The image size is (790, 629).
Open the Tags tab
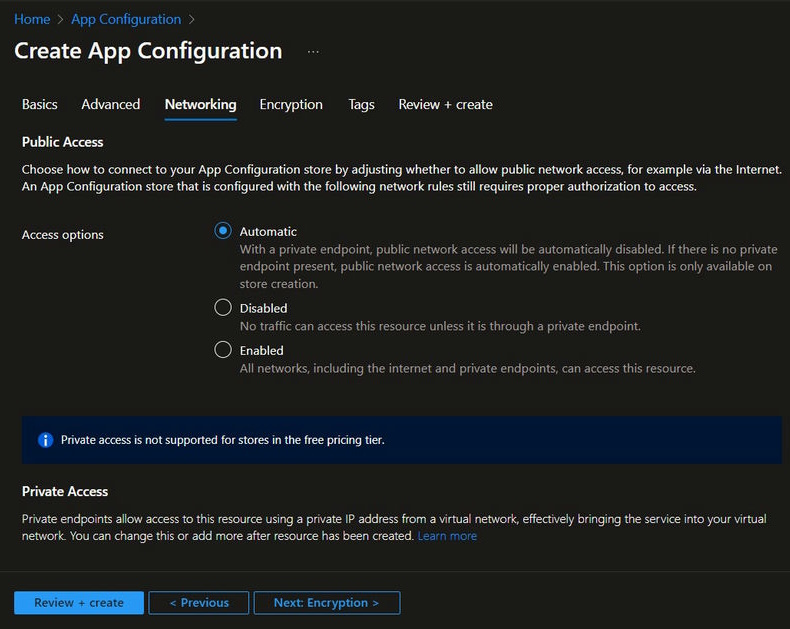[x=361, y=104]
